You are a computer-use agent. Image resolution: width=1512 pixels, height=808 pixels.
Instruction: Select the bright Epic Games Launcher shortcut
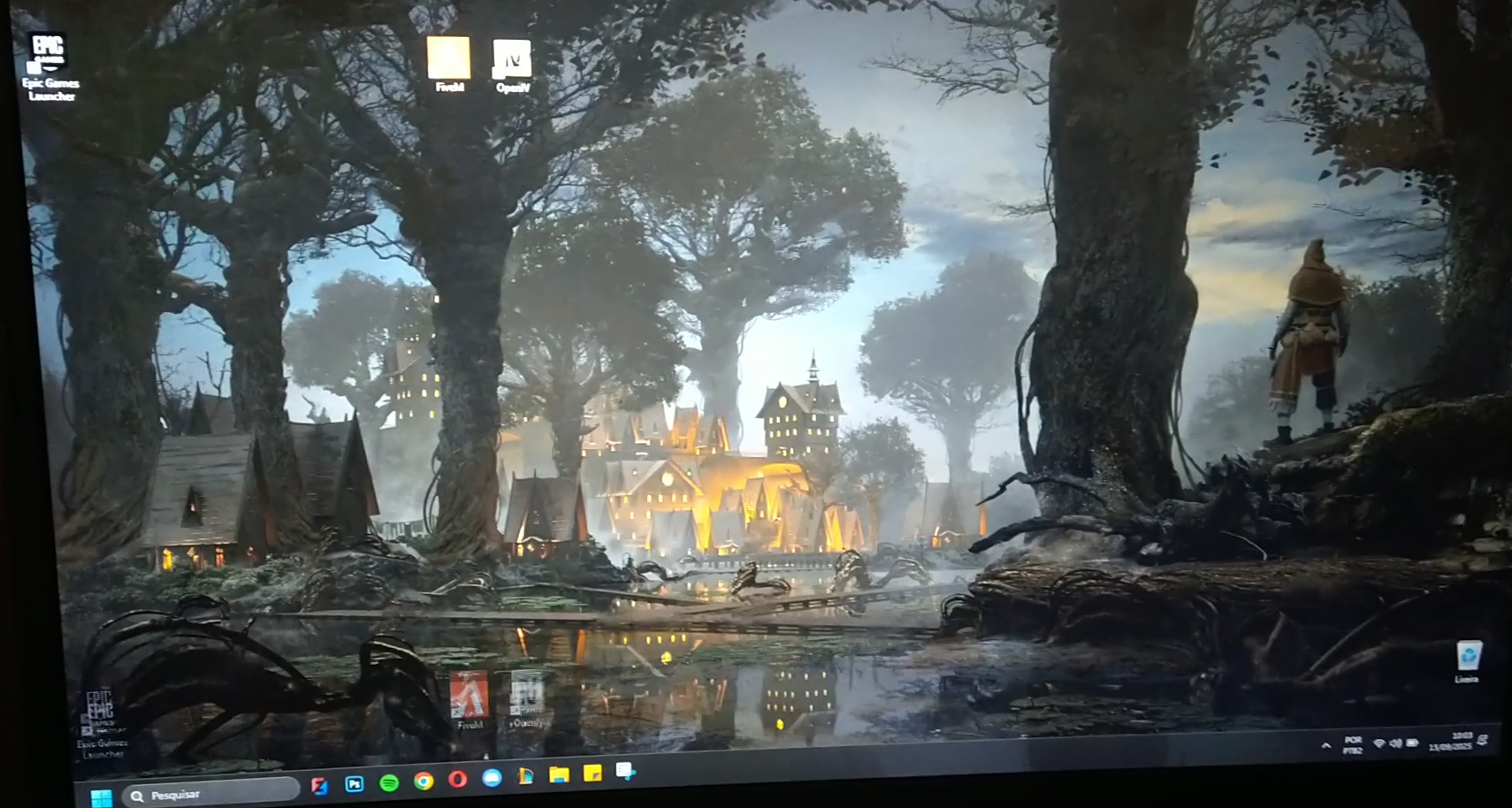(x=50, y=67)
